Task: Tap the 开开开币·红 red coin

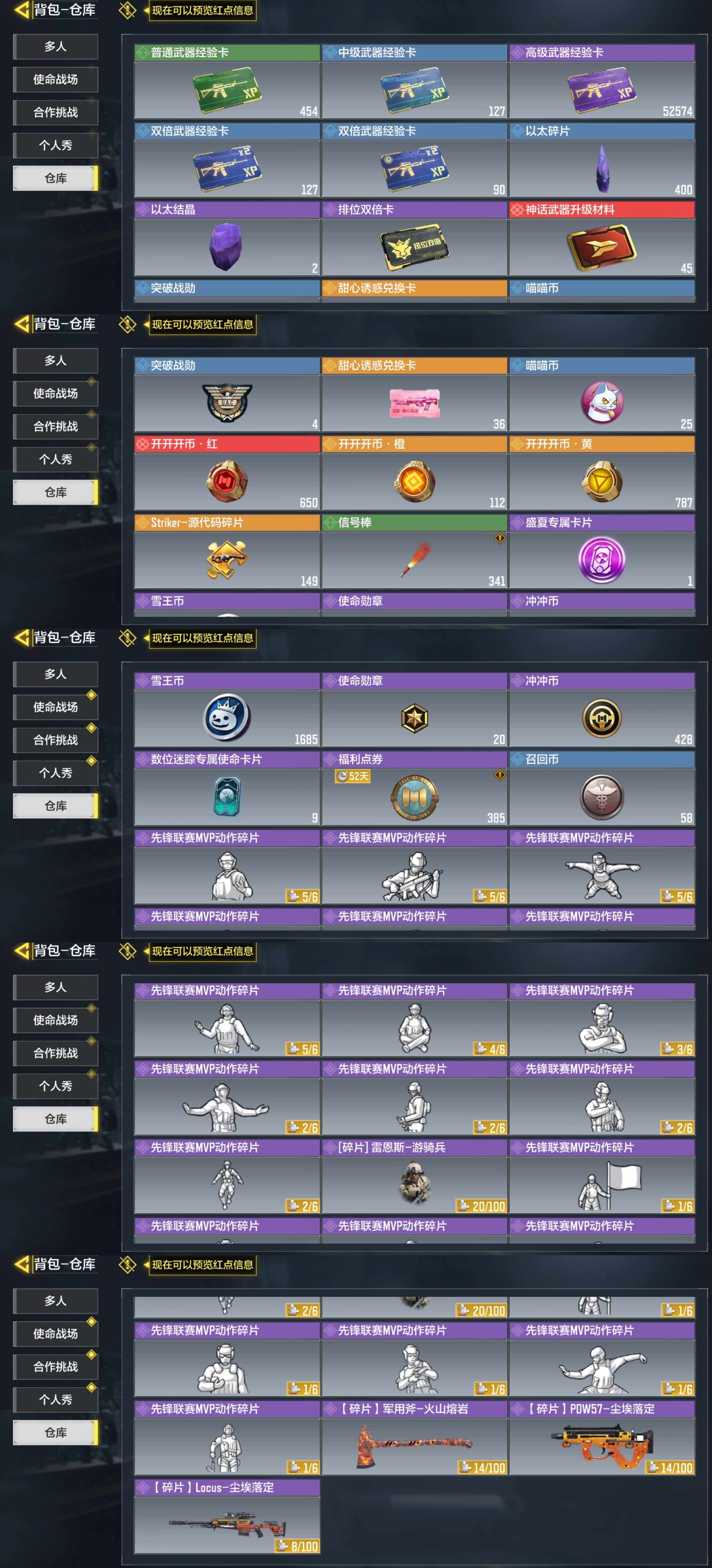Action: [227, 481]
